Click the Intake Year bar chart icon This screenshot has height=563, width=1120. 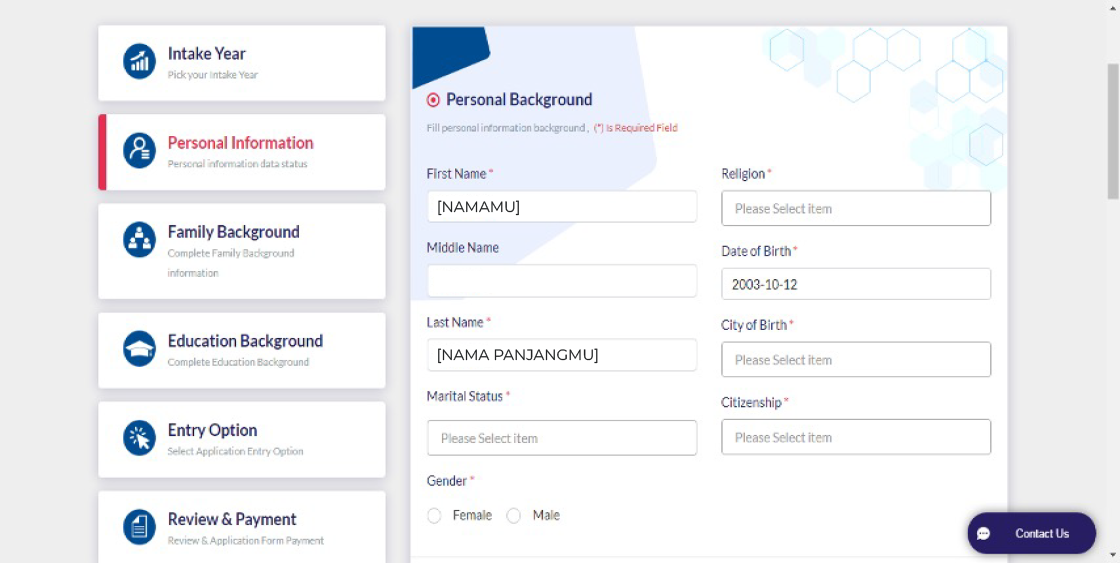(x=139, y=61)
